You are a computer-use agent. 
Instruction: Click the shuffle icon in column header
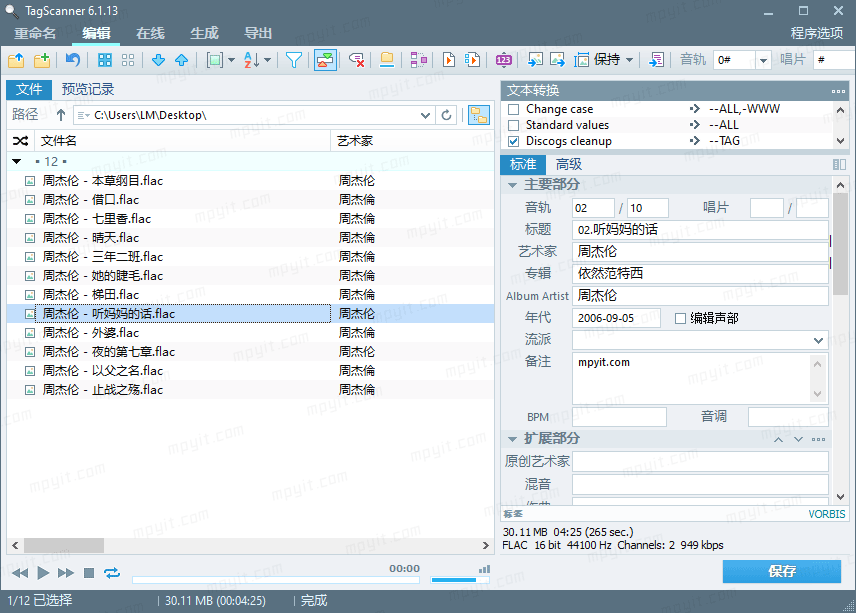[20, 141]
